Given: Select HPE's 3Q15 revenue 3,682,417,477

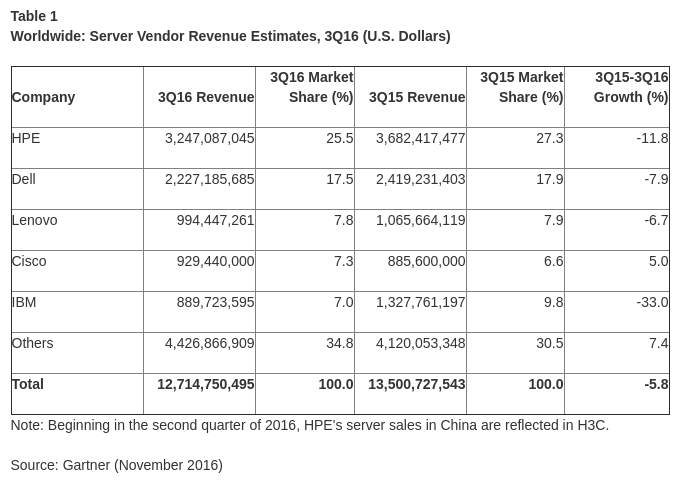Looking at the screenshot, I should point(421,138).
